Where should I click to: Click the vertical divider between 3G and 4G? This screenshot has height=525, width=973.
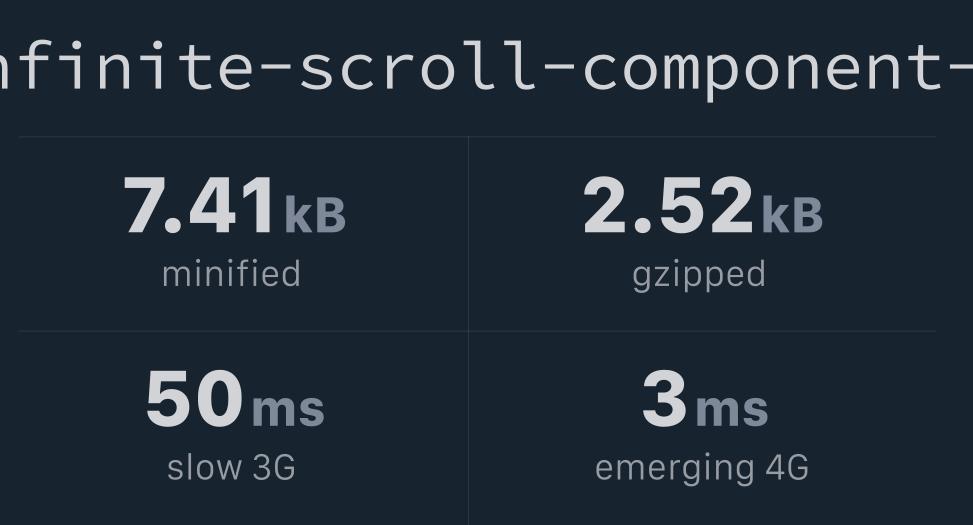[469, 428]
